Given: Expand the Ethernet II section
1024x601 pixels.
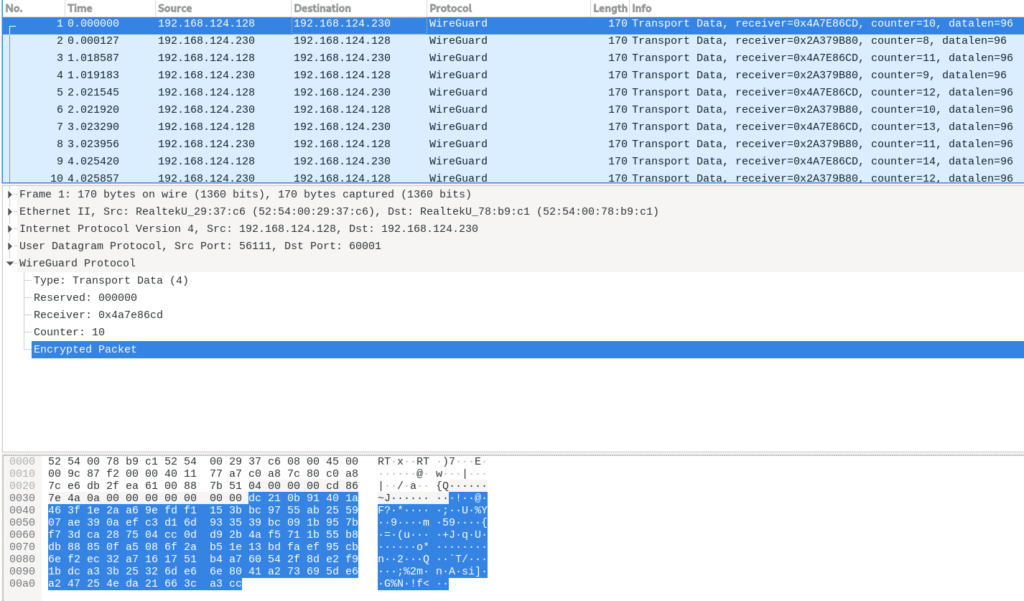Looking at the screenshot, I should [x=10, y=211].
